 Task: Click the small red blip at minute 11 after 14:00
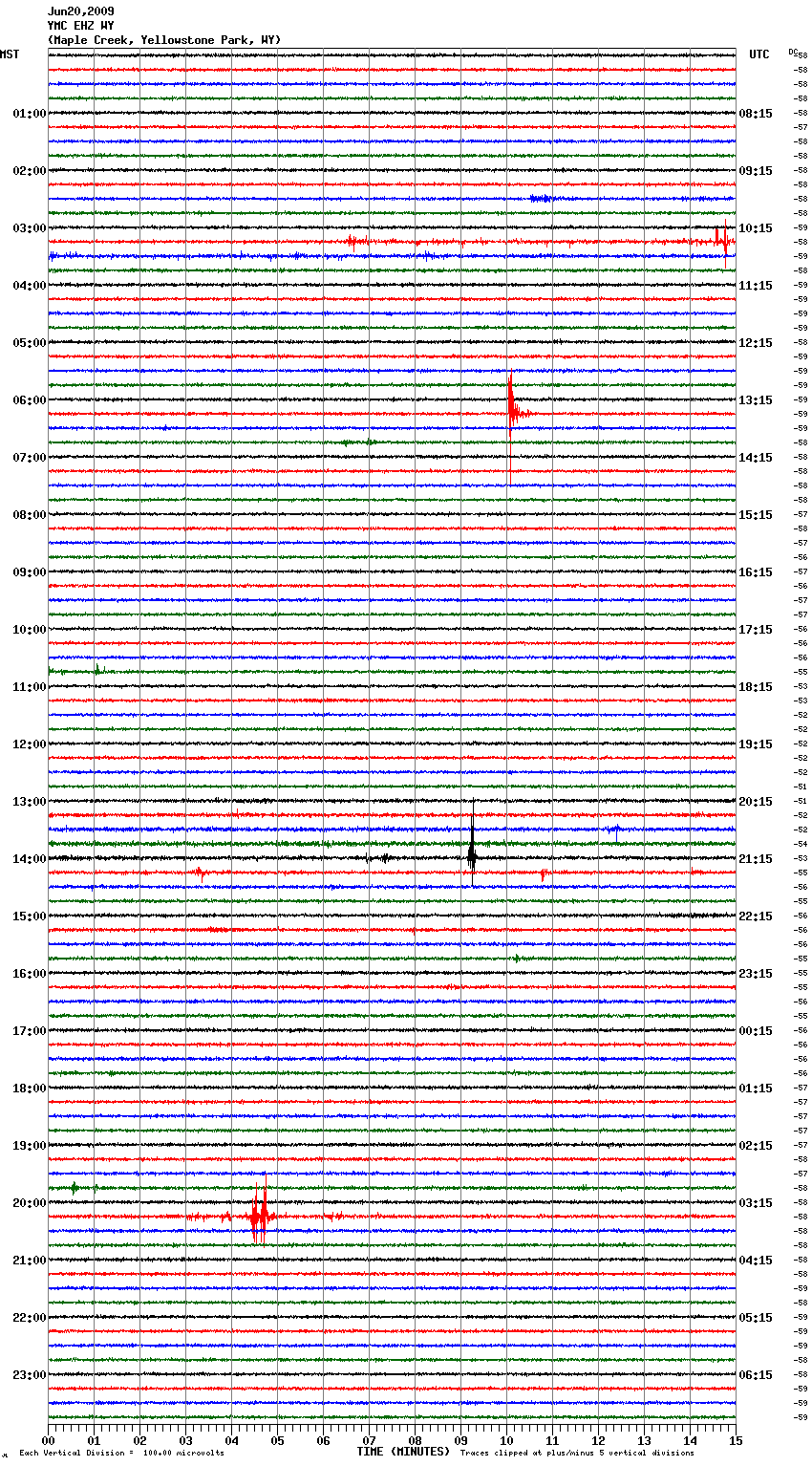(543, 873)
